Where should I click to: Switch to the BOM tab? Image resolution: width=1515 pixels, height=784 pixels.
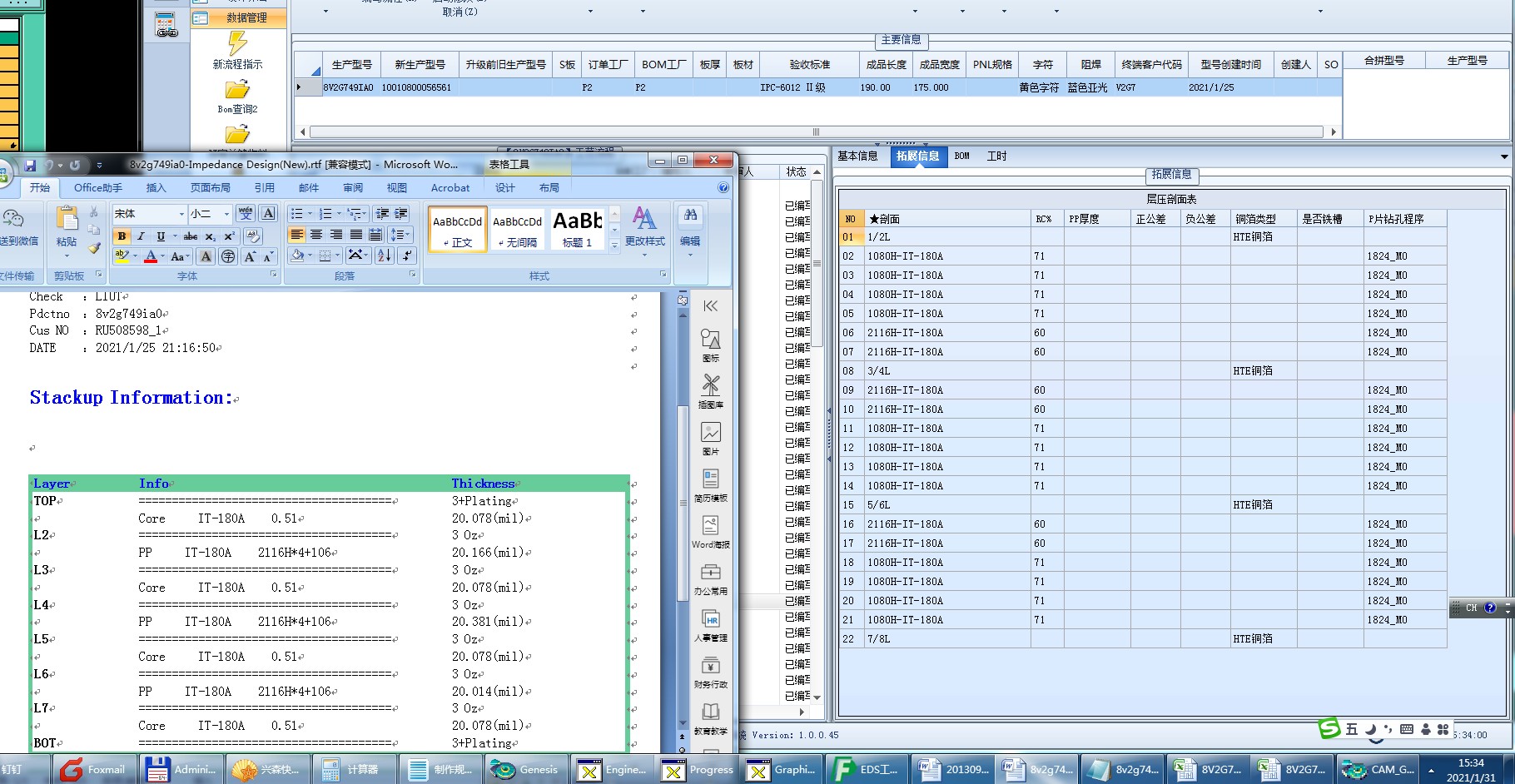tap(962, 156)
